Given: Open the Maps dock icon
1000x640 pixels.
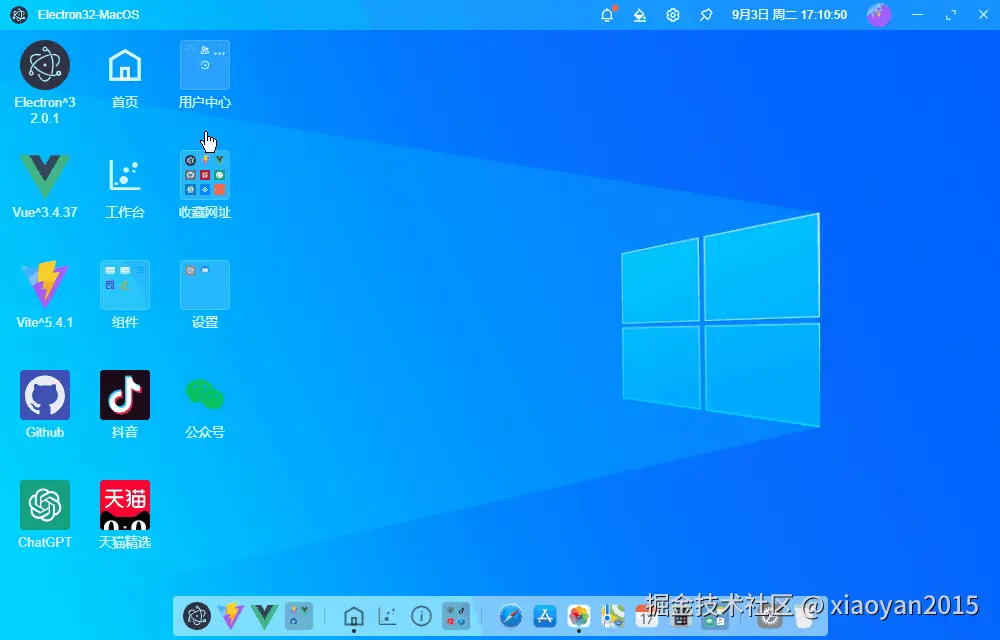Looking at the screenshot, I should pos(612,616).
